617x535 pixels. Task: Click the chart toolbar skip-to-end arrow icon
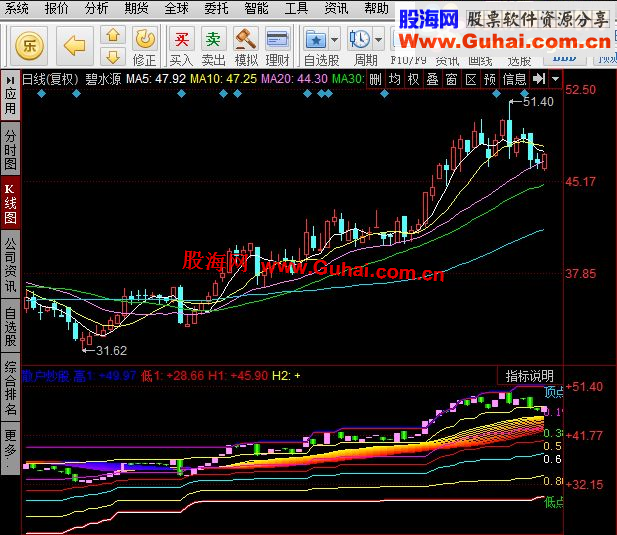click(539, 79)
